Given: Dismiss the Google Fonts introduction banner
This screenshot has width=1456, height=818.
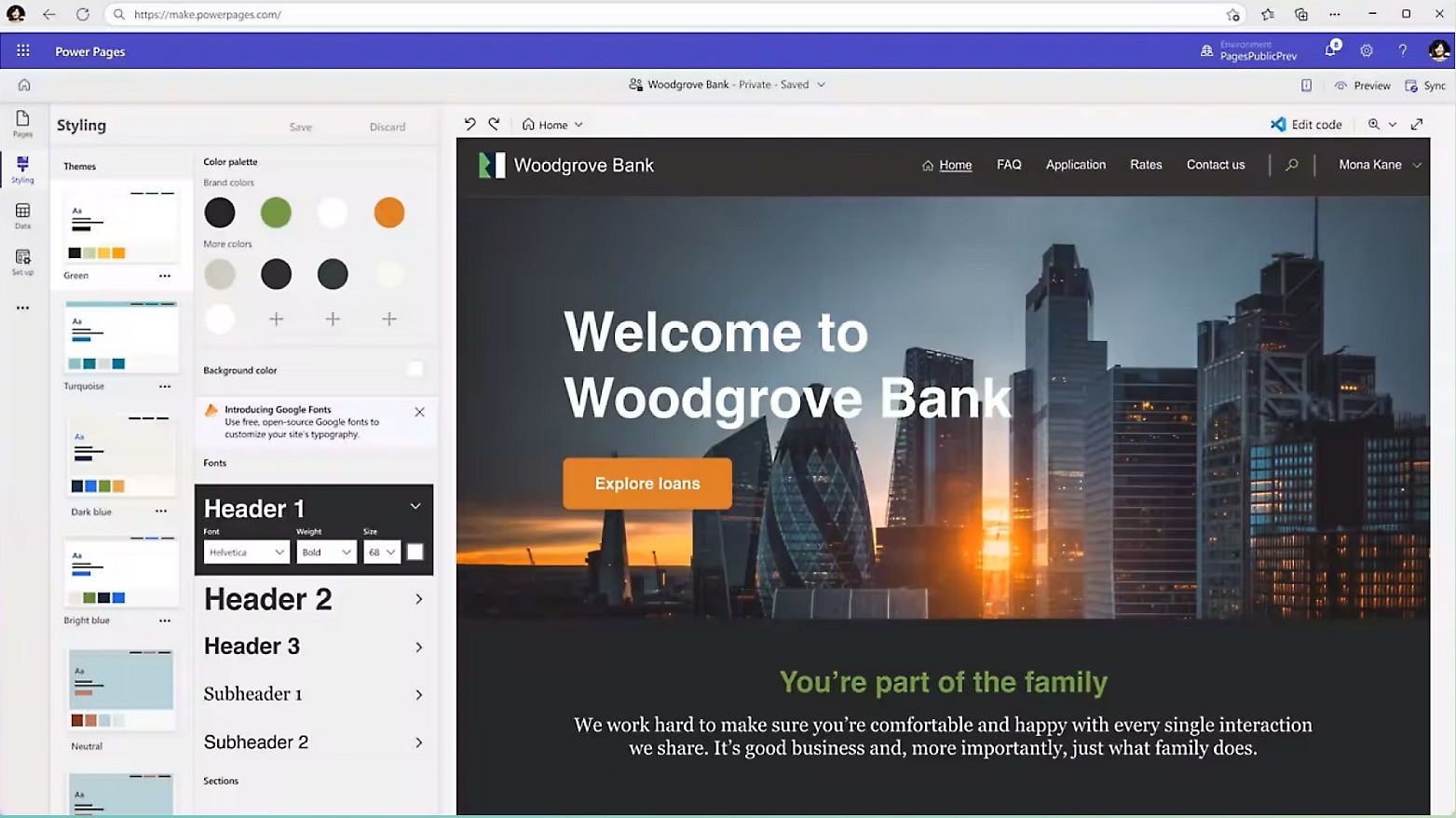Looking at the screenshot, I should [x=419, y=412].
